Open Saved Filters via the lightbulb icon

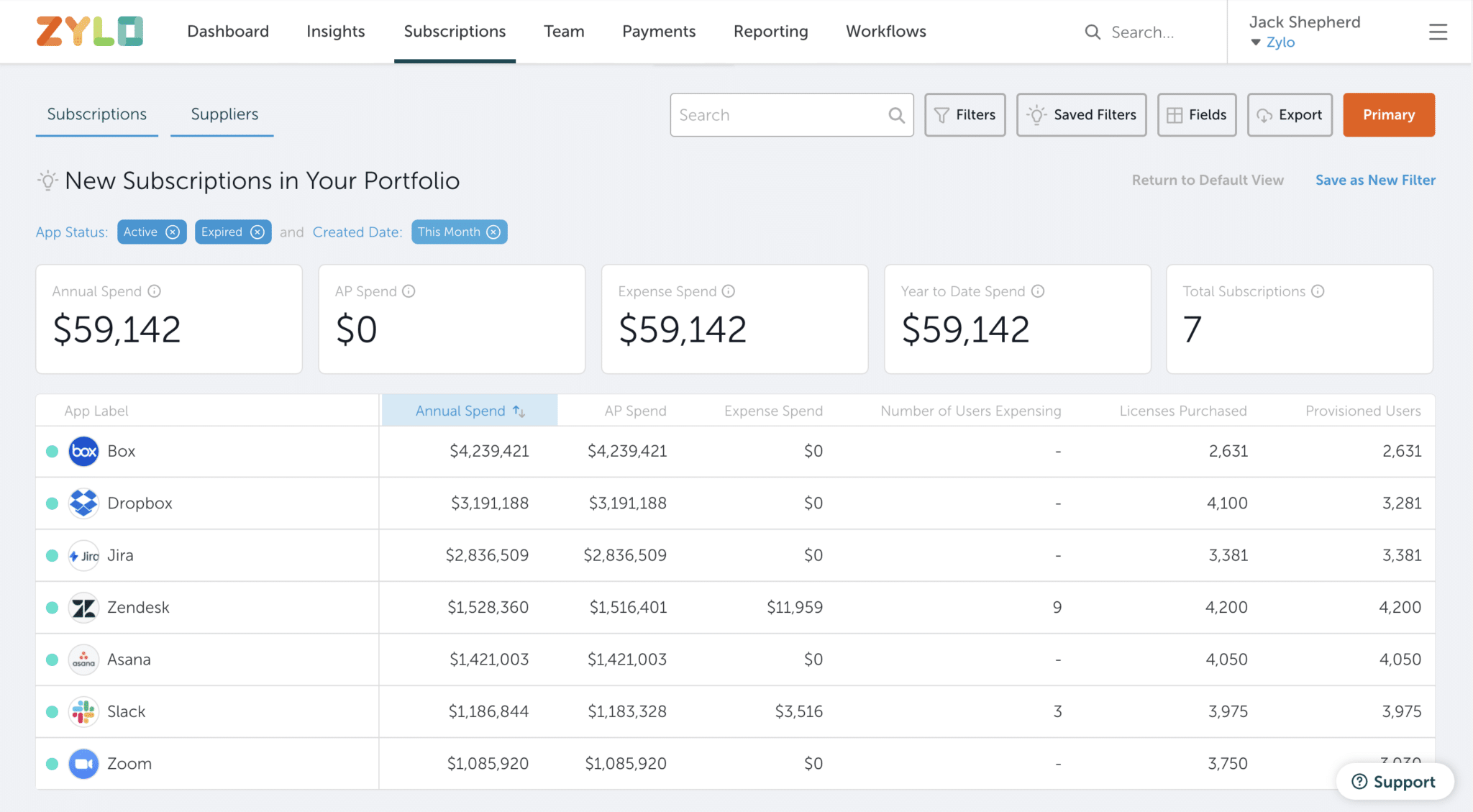(1036, 115)
